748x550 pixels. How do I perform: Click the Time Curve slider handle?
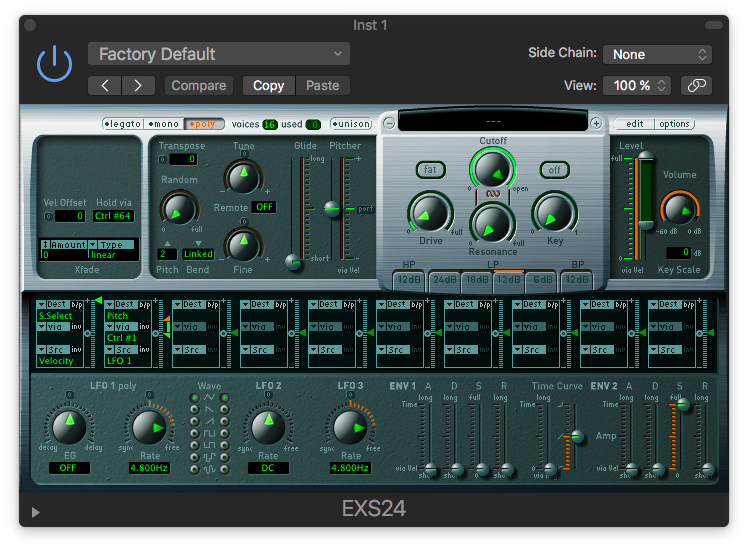pyautogui.click(x=576, y=436)
